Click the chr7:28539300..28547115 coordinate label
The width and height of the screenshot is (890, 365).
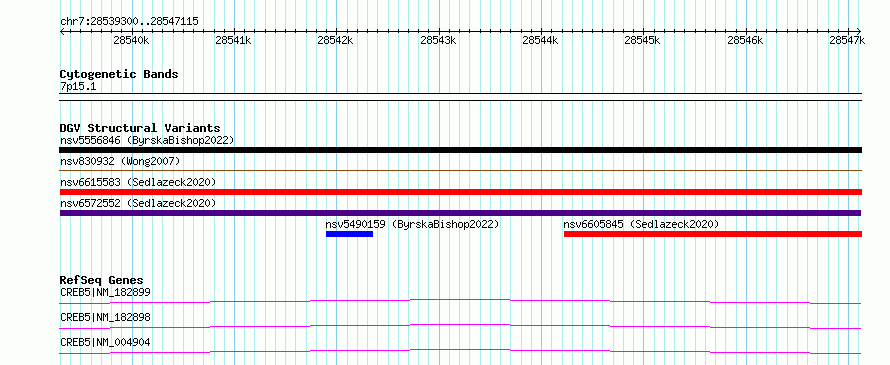tap(129, 21)
